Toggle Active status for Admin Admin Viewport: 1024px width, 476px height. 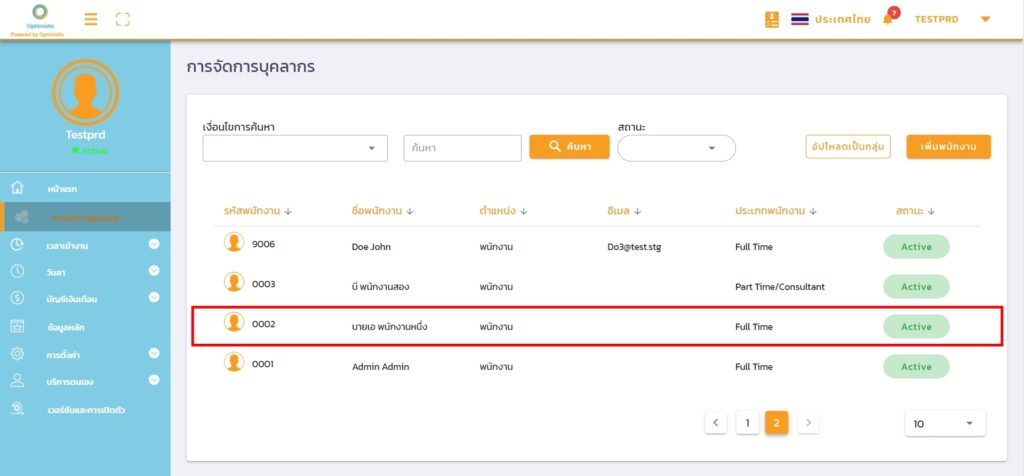pyautogui.click(x=915, y=367)
